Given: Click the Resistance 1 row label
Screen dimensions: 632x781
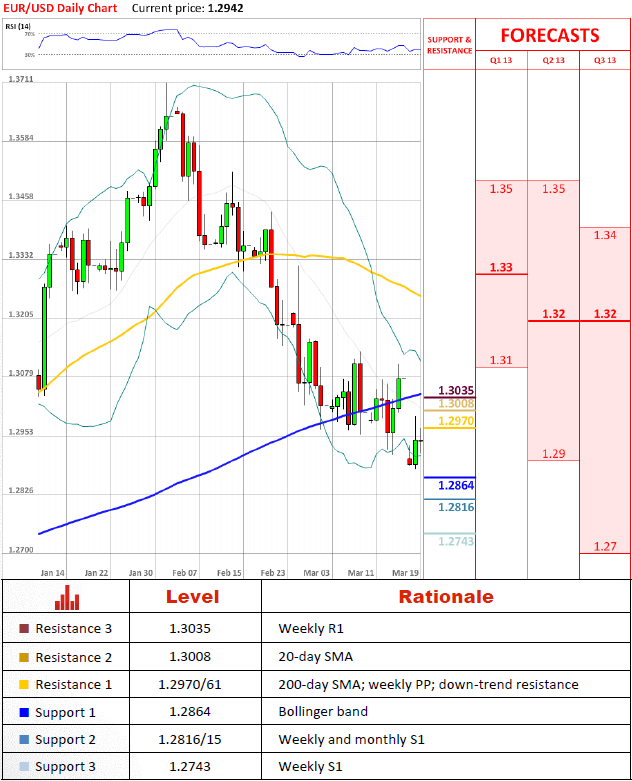Looking at the screenshot, I should pyautogui.click(x=74, y=684).
